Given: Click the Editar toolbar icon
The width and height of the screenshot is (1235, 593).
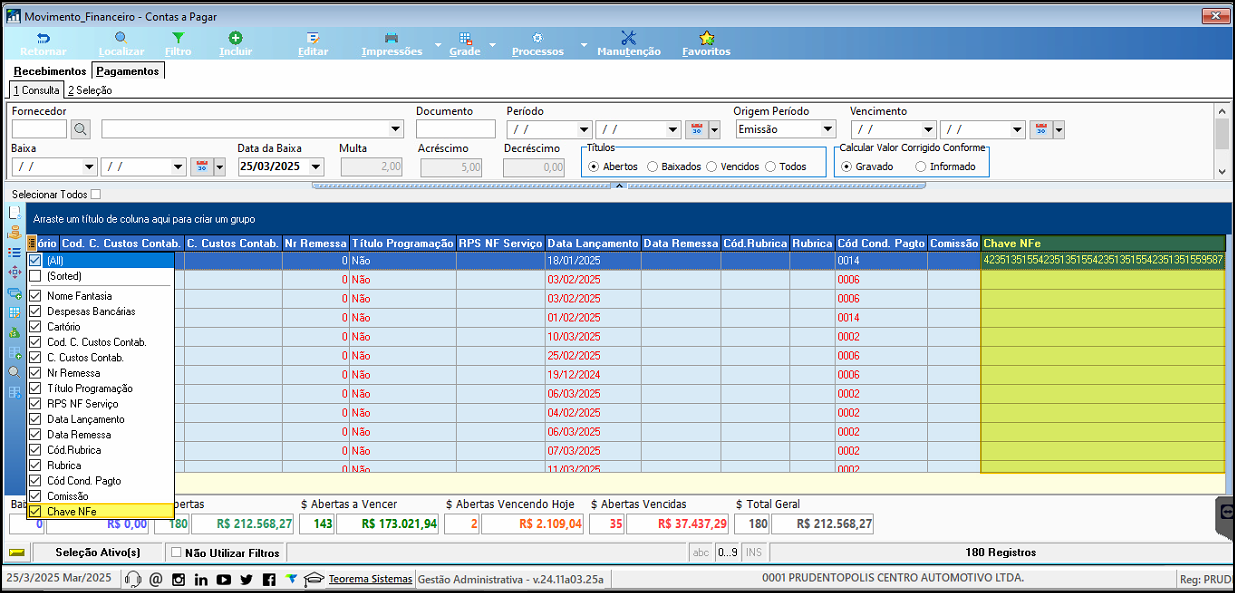Looking at the screenshot, I should point(313,38).
